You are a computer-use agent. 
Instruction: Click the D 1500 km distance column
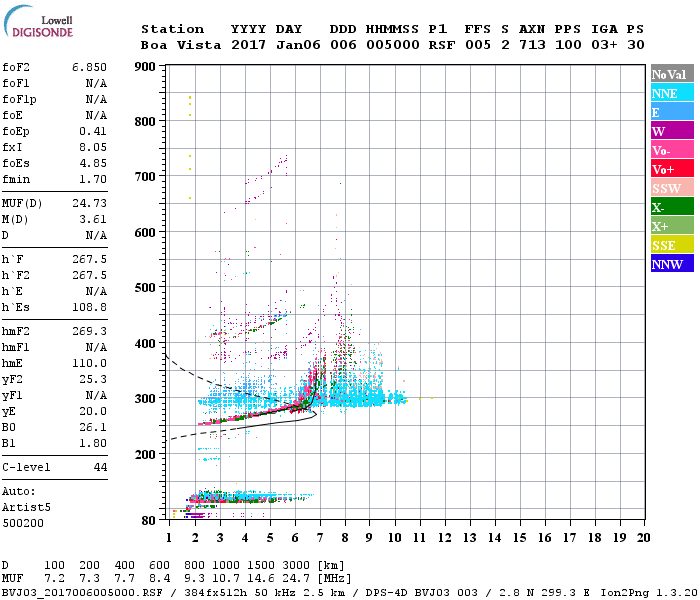coord(261,566)
